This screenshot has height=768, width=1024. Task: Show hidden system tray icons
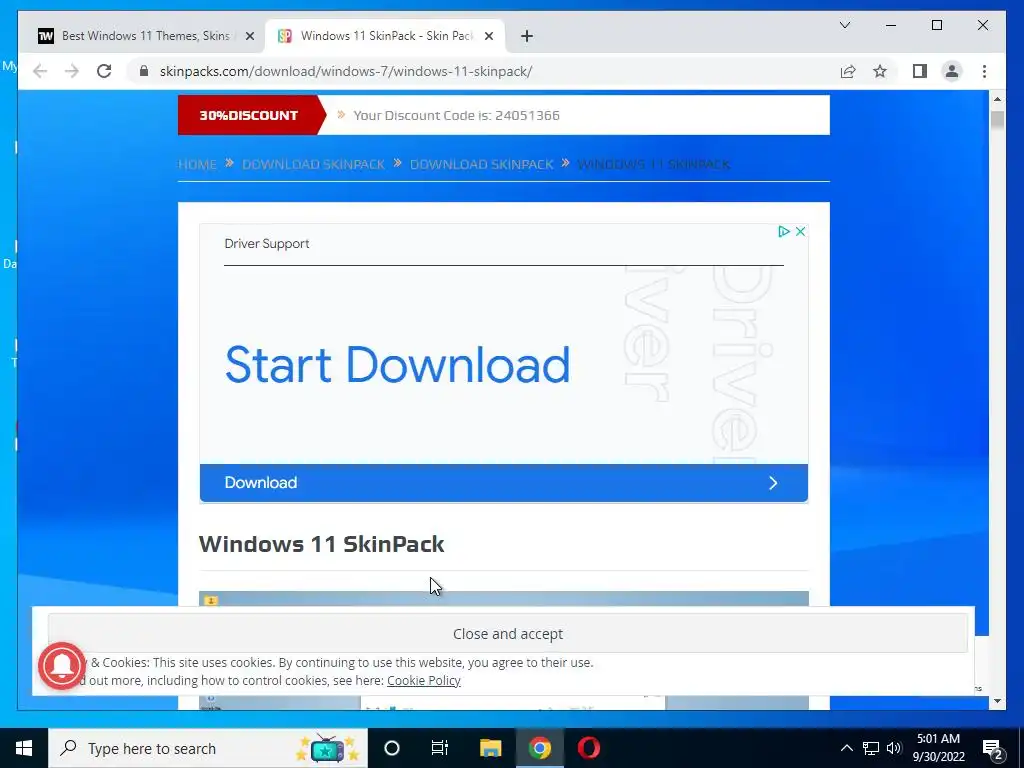pyautogui.click(x=846, y=748)
